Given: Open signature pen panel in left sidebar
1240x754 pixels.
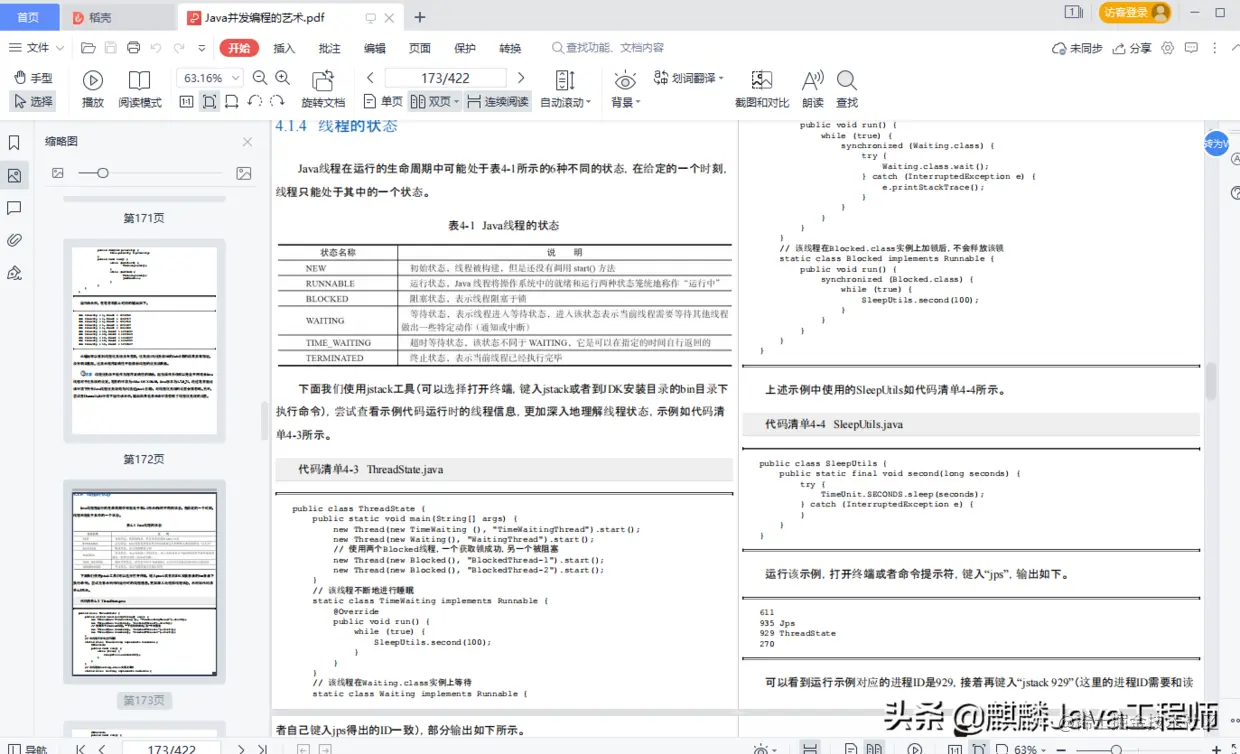Looking at the screenshot, I should click(x=14, y=273).
